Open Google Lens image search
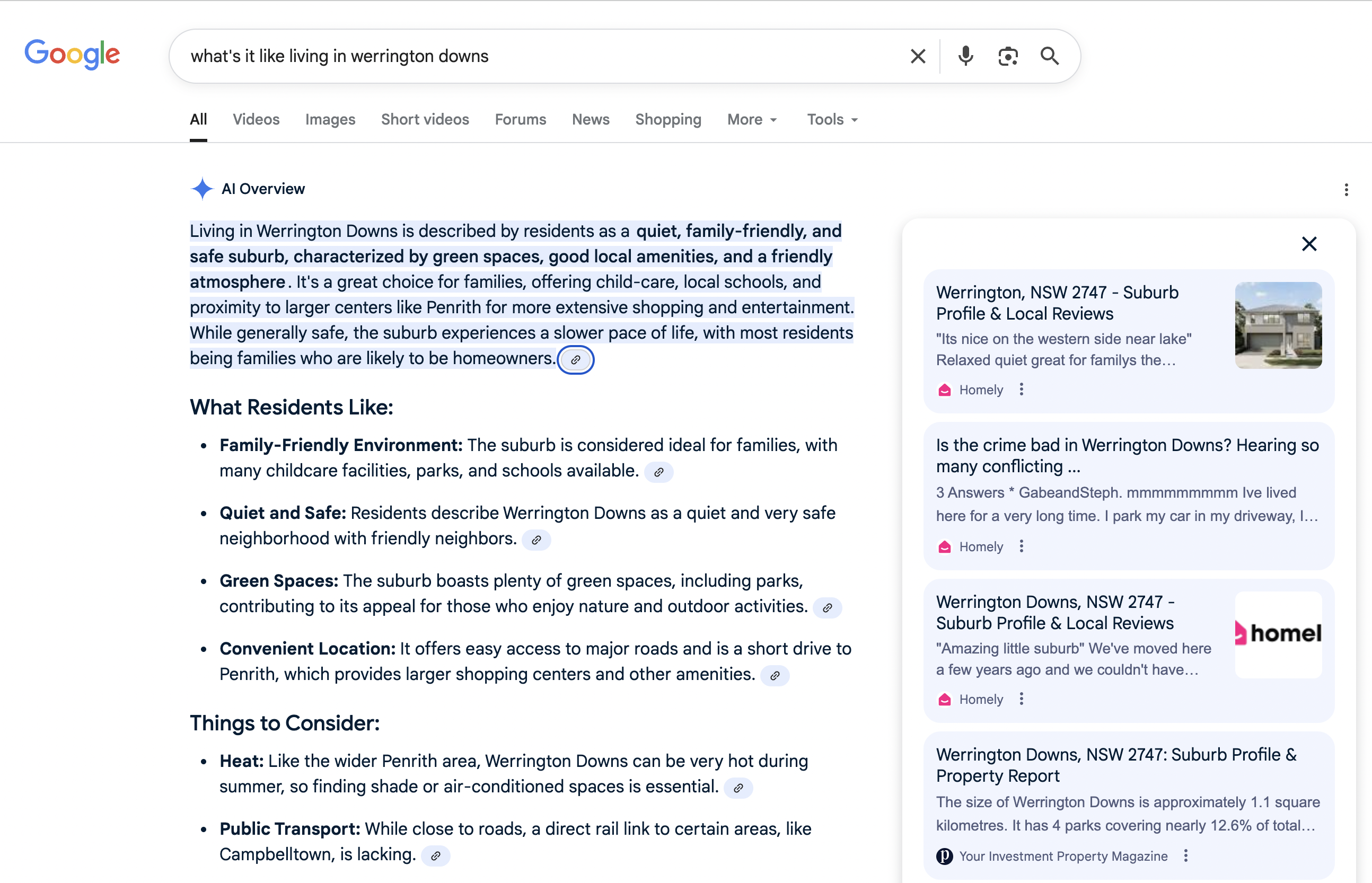The height and width of the screenshot is (883, 1372). click(x=1008, y=56)
